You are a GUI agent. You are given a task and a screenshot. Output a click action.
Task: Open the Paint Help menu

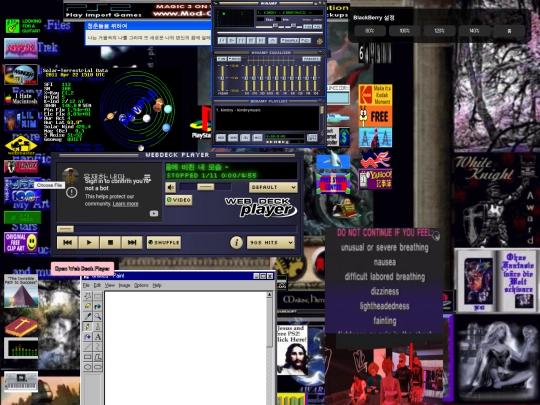pyautogui.click(x=157, y=285)
